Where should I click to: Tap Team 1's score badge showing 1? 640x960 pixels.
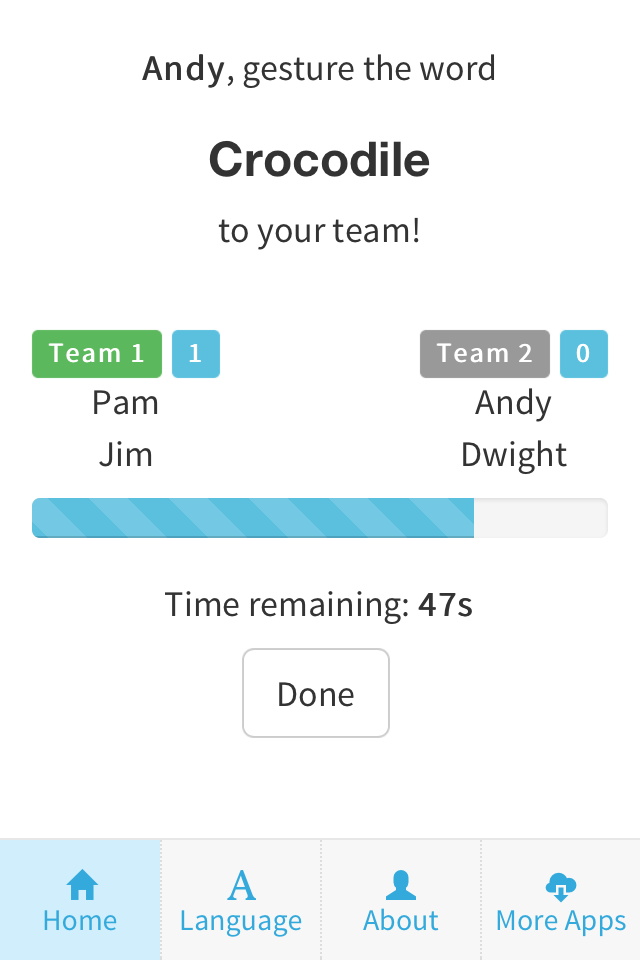coord(196,354)
